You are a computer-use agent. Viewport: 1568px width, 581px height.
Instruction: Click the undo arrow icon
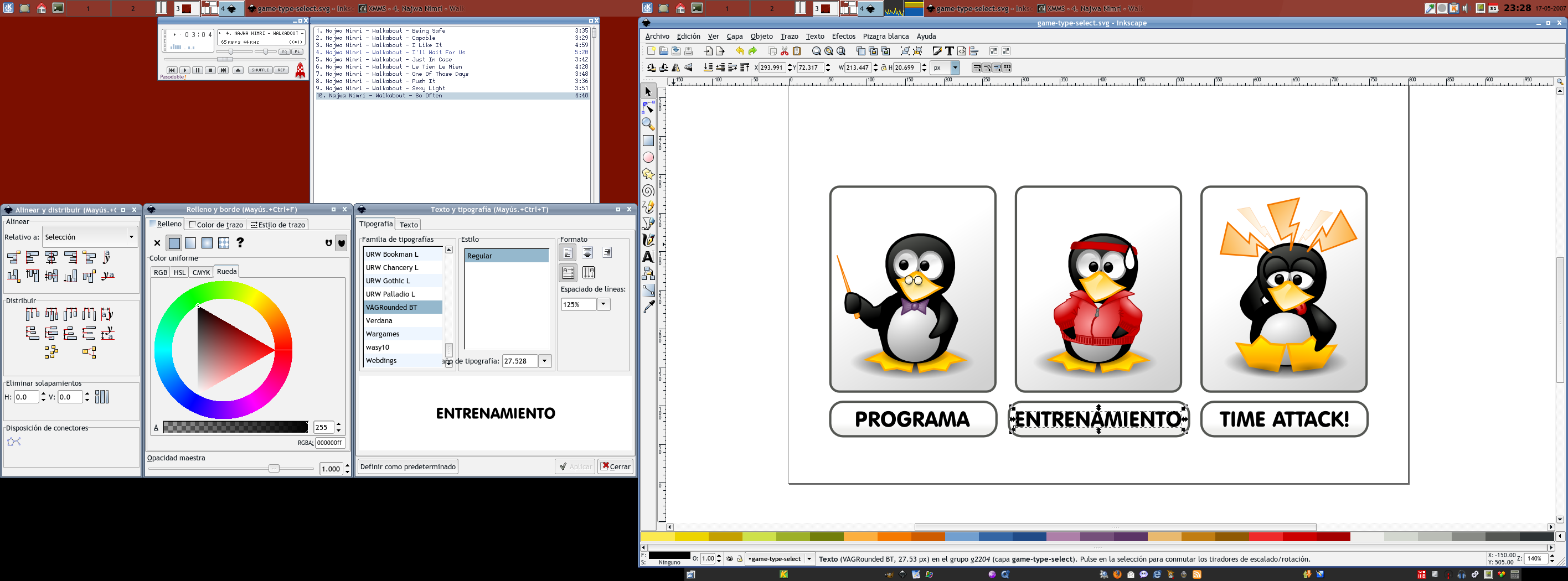pos(740,51)
